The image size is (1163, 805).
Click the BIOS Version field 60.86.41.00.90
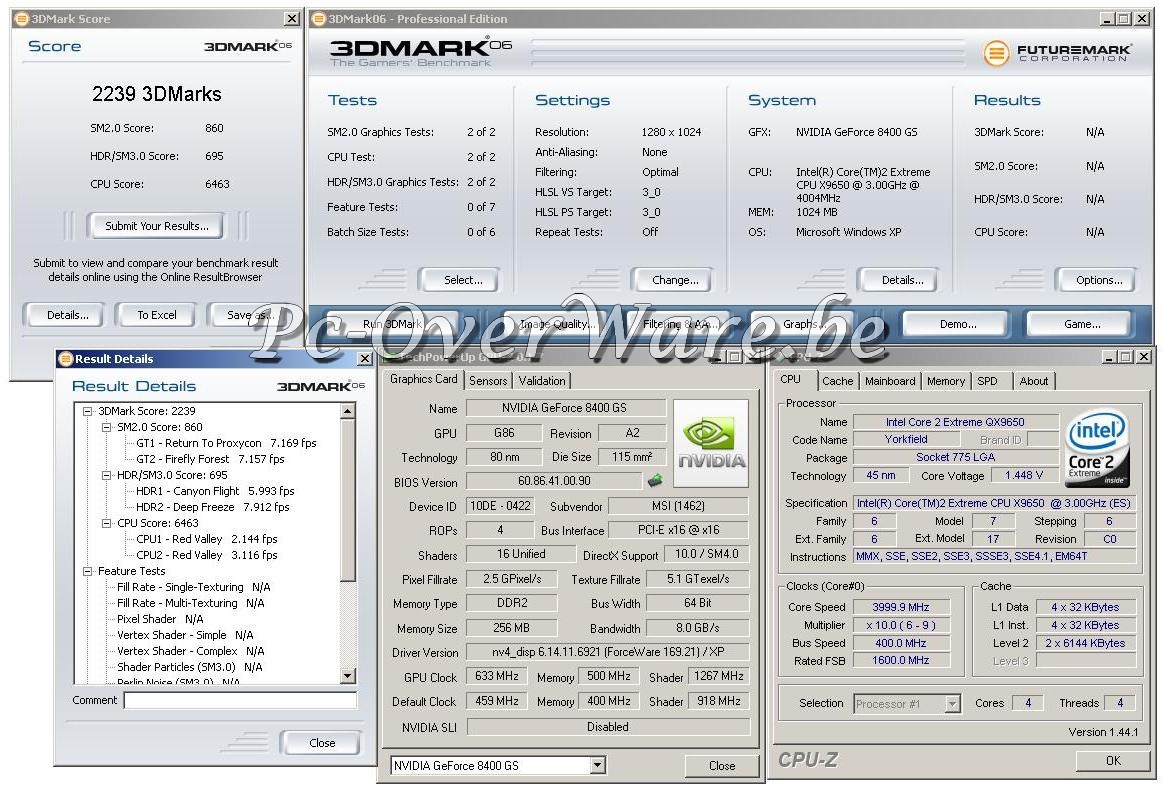click(554, 481)
